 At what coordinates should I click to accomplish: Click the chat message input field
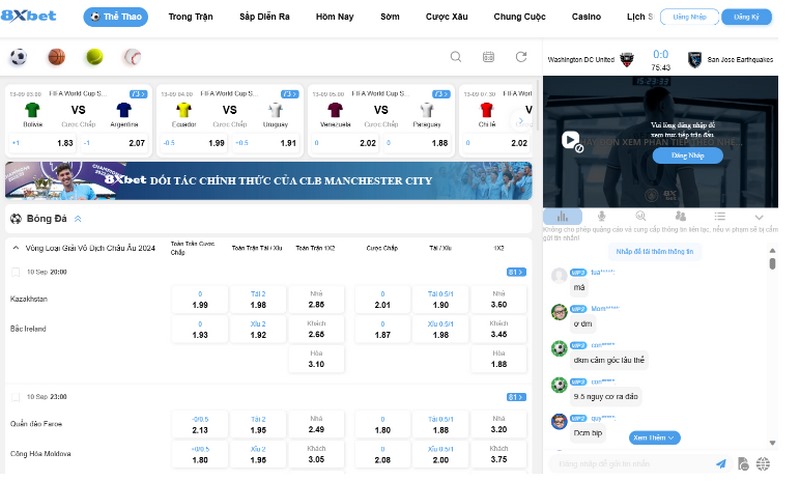[630, 464]
